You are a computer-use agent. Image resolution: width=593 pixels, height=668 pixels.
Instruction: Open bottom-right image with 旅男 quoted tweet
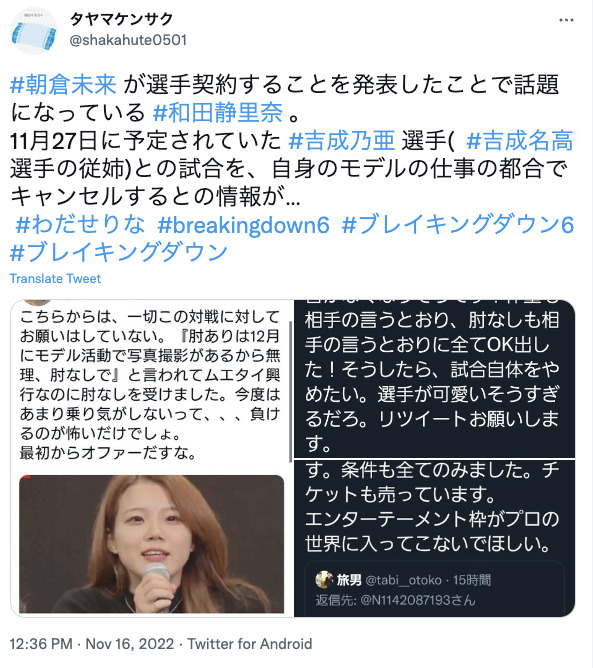pos(435,538)
